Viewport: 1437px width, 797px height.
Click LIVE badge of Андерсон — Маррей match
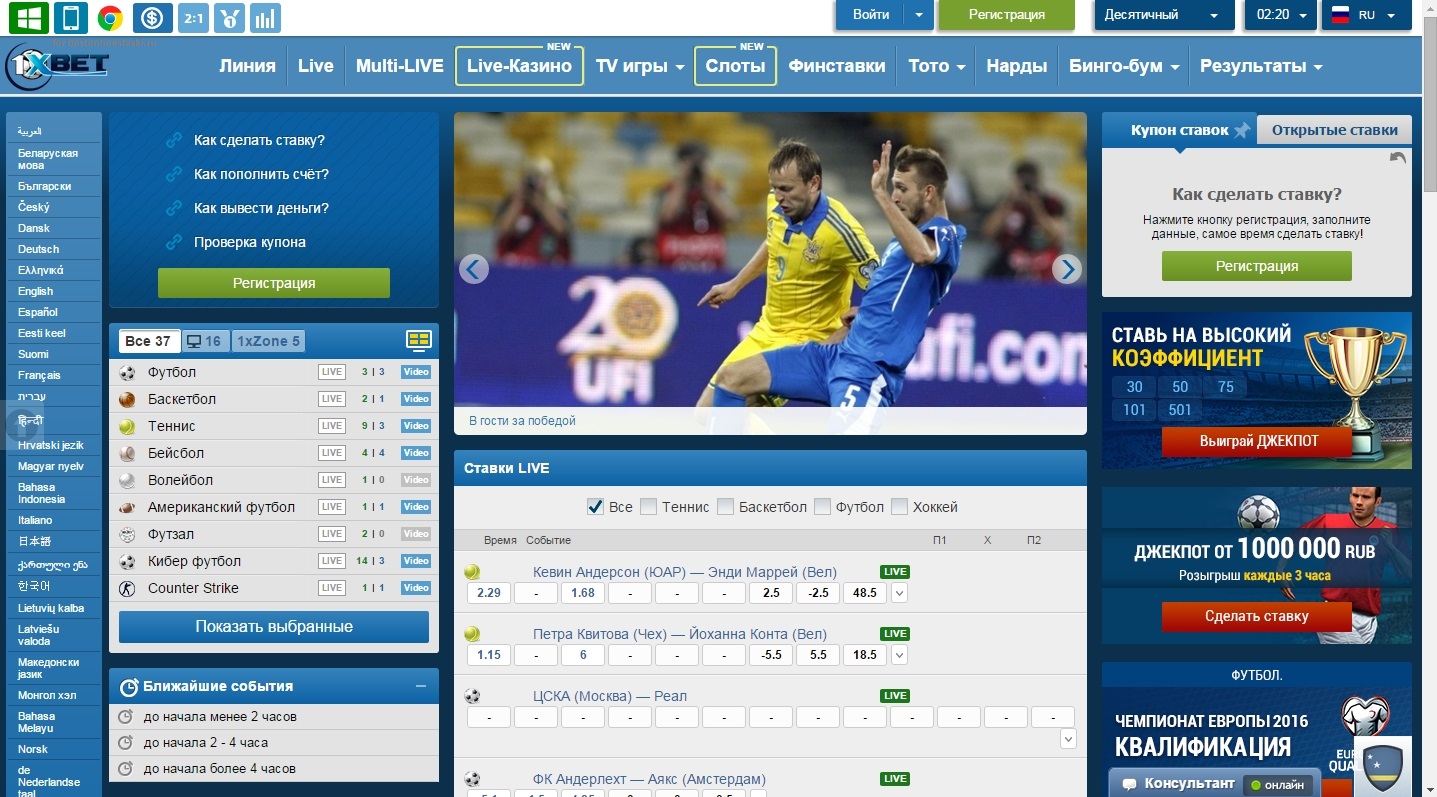(x=895, y=572)
